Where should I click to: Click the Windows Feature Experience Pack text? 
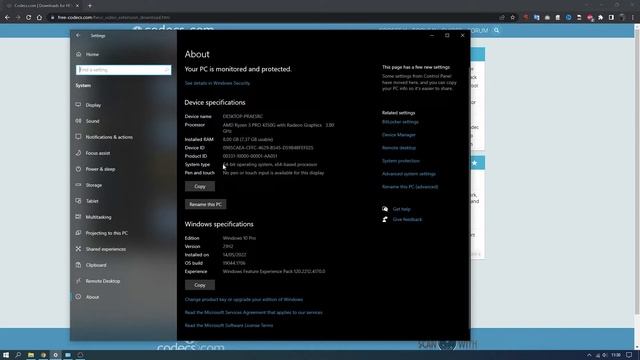pyautogui.click(x=274, y=272)
